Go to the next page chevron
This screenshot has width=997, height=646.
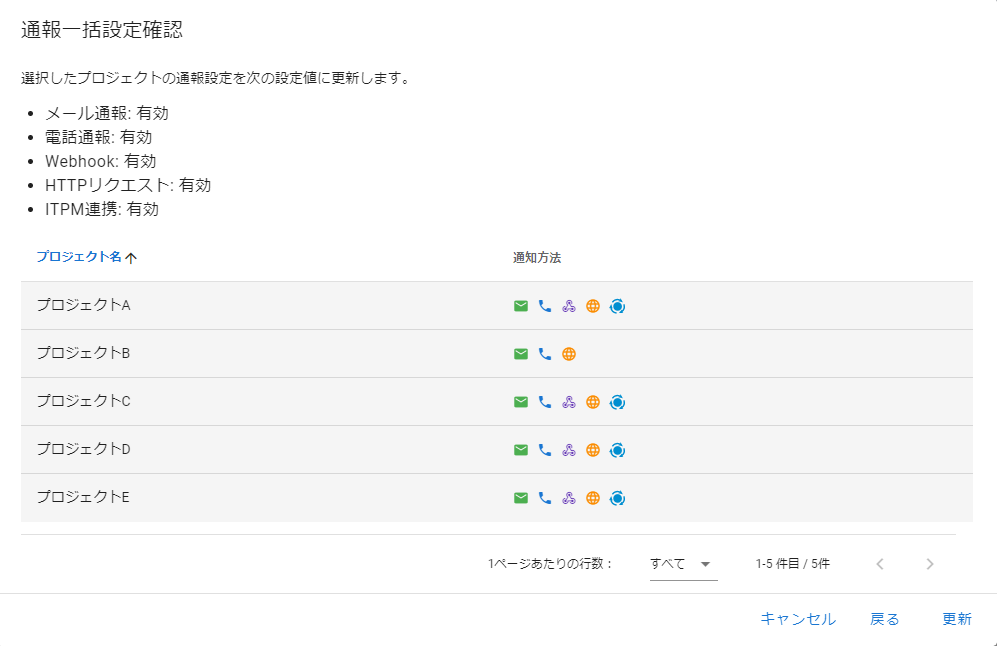click(x=930, y=564)
